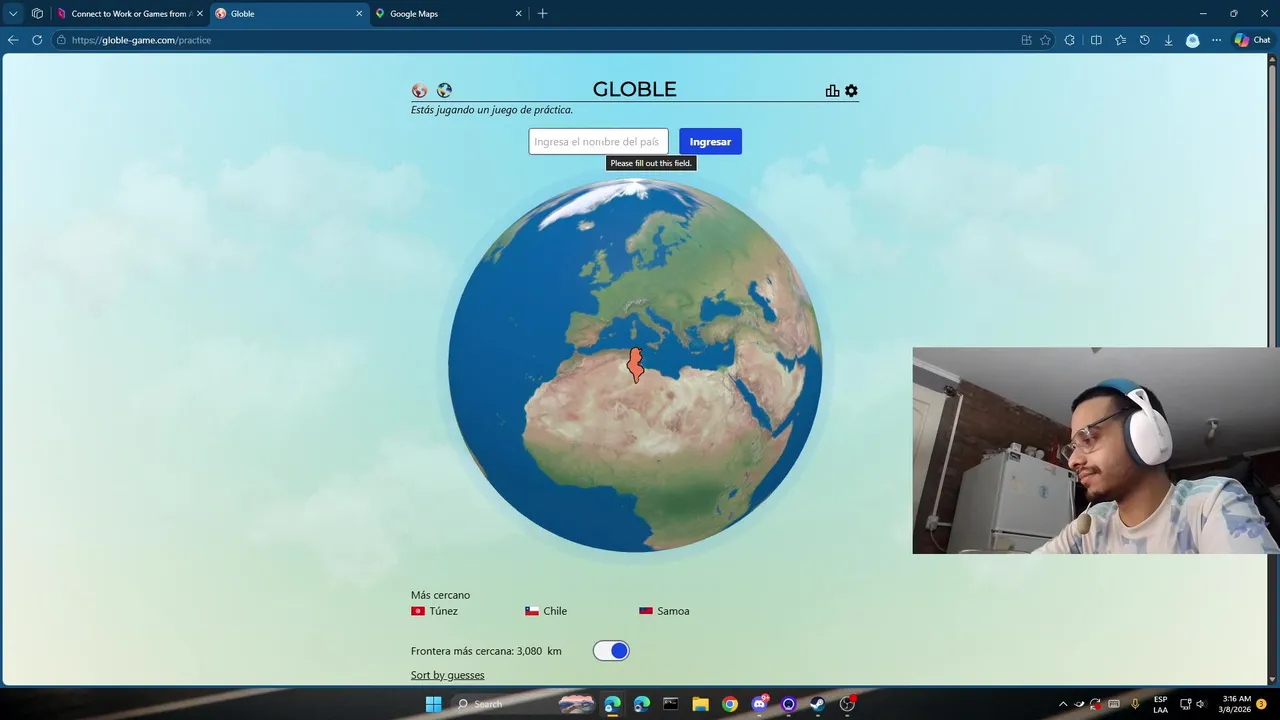The width and height of the screenshot is (1280, 720).
Task: Open the apps grid icon in address bar
Action: click(1026, 40)
